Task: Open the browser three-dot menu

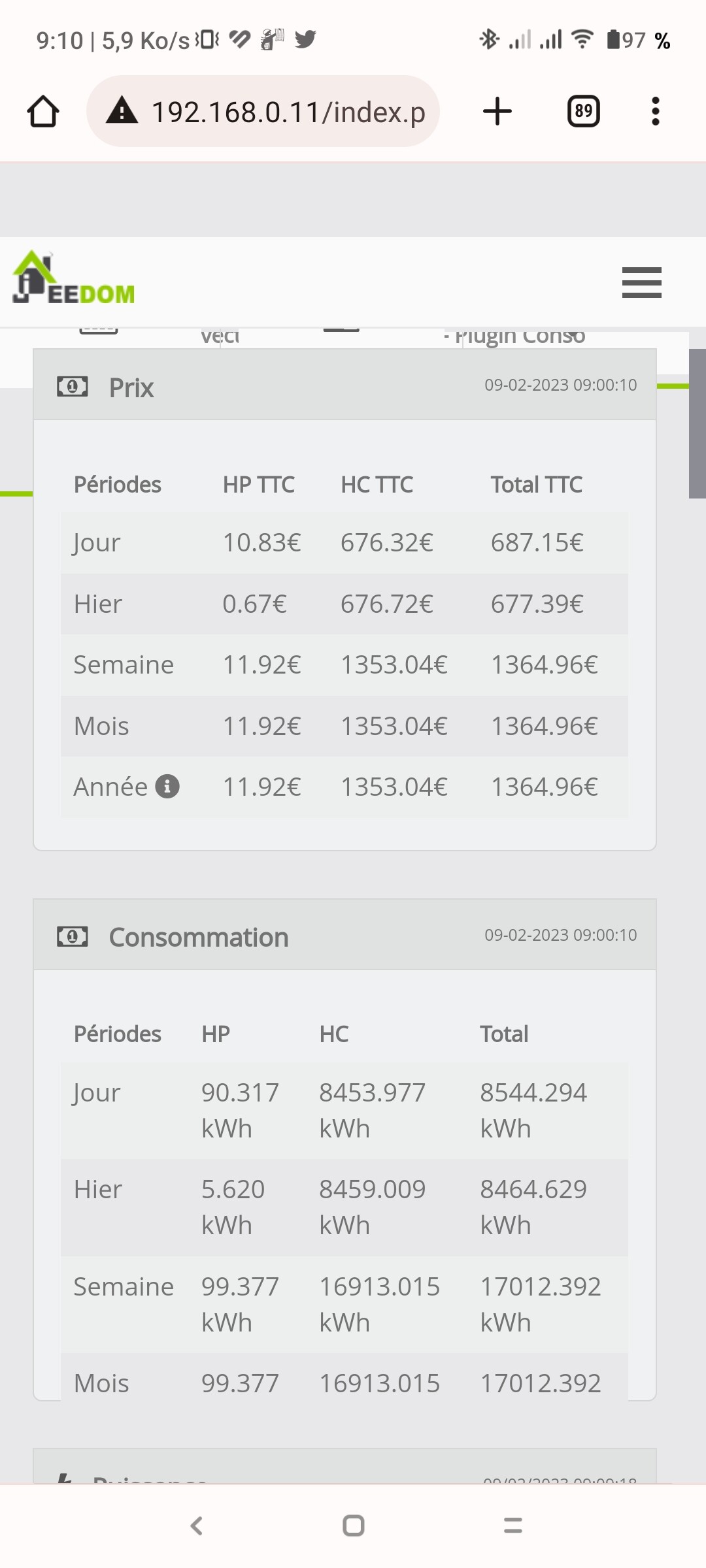Action: point(655,111)
